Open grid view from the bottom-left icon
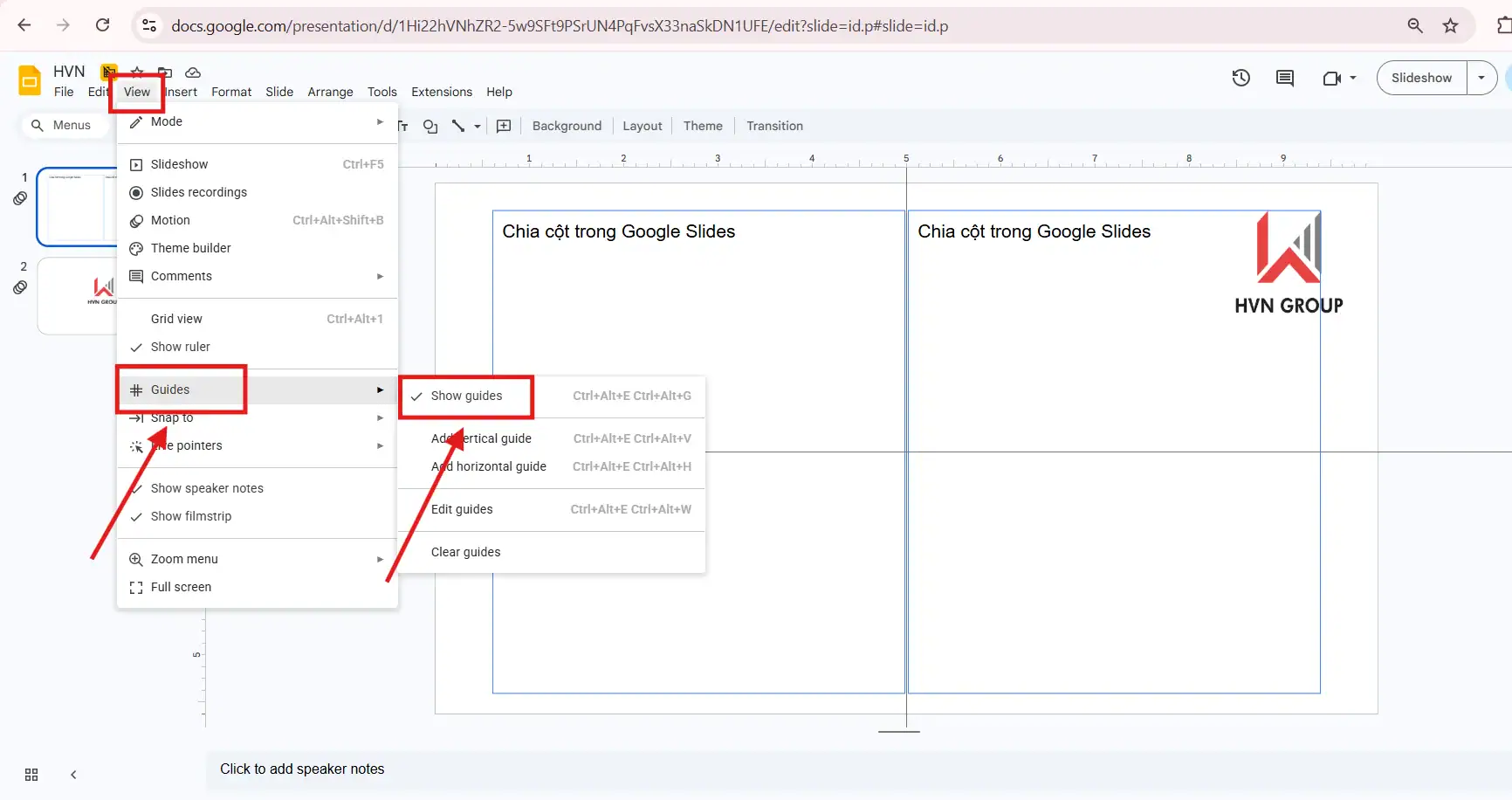The image size is (1512, 800). [x=31, y=775]
